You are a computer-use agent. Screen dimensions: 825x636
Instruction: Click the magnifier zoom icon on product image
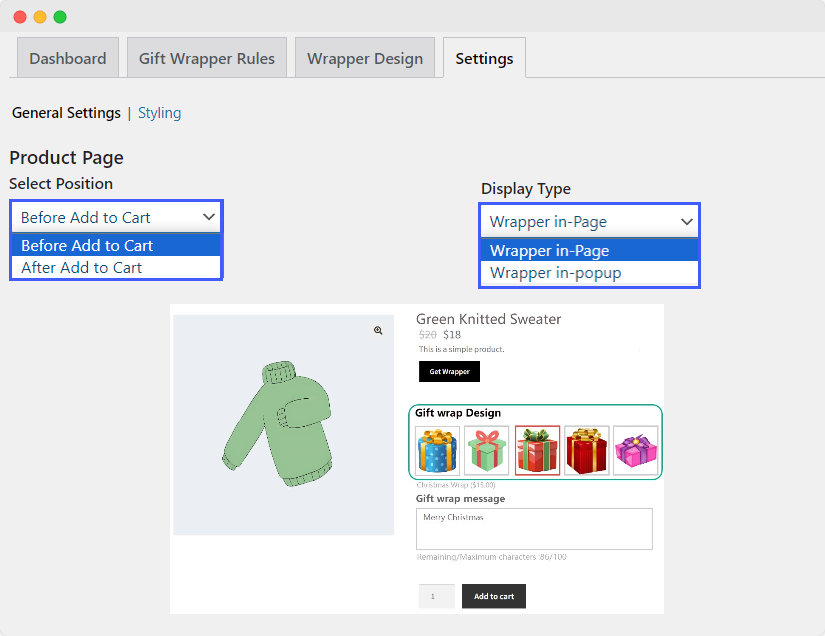(x=378, y=330)
